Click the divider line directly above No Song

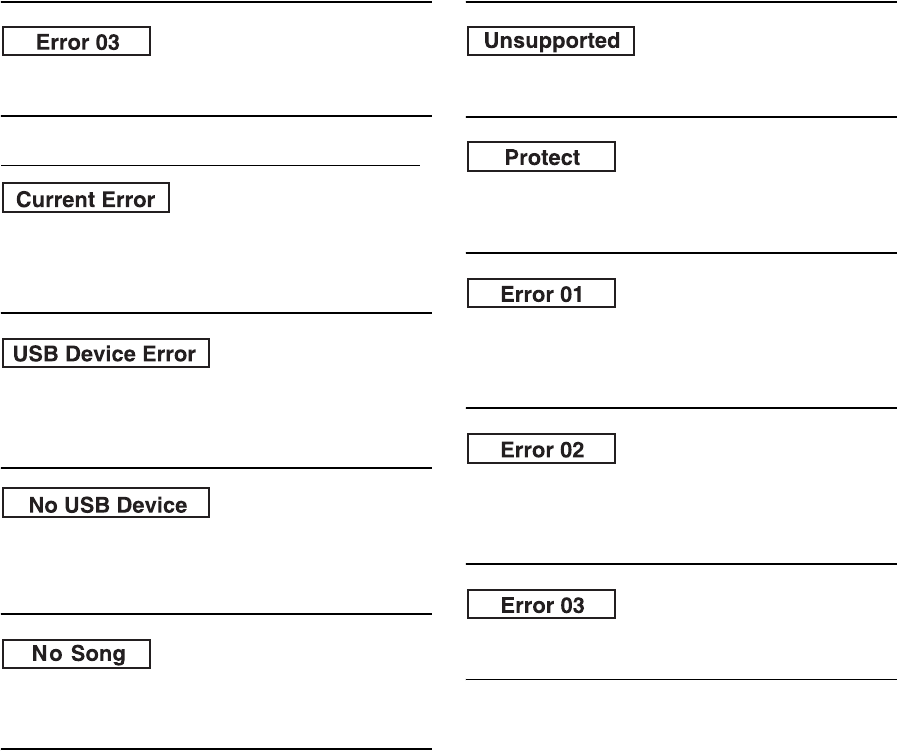pos(216,614)
